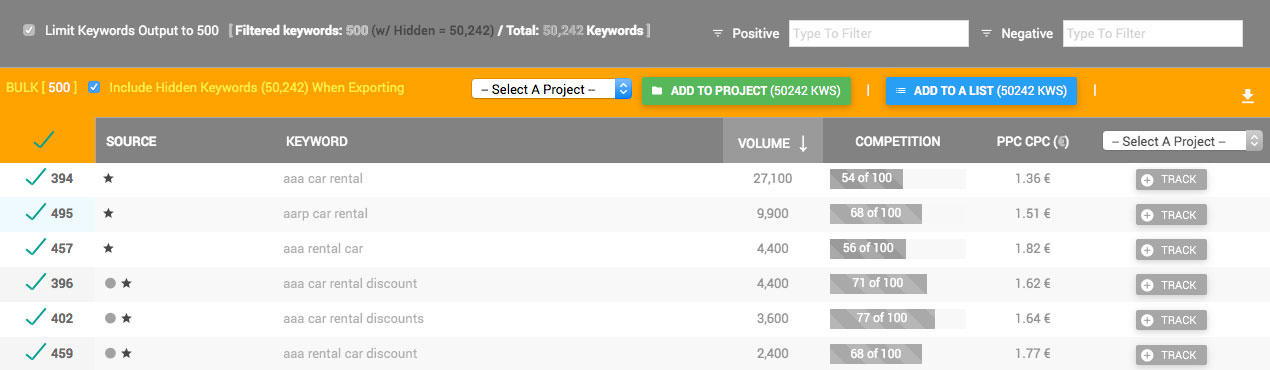
Task: Click star source icon for aaa rental car
Action: tap(109, 248)
